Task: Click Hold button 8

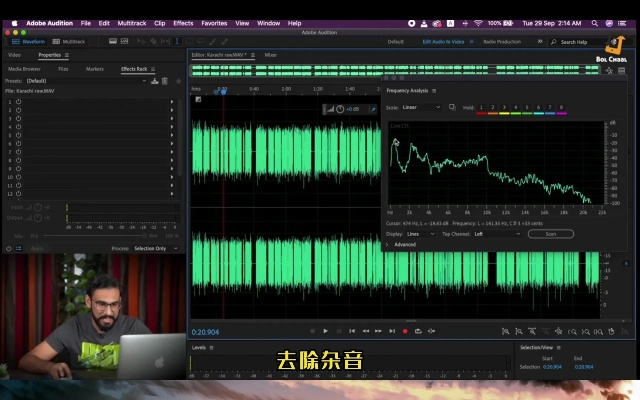Action: (x=561, y=107)
